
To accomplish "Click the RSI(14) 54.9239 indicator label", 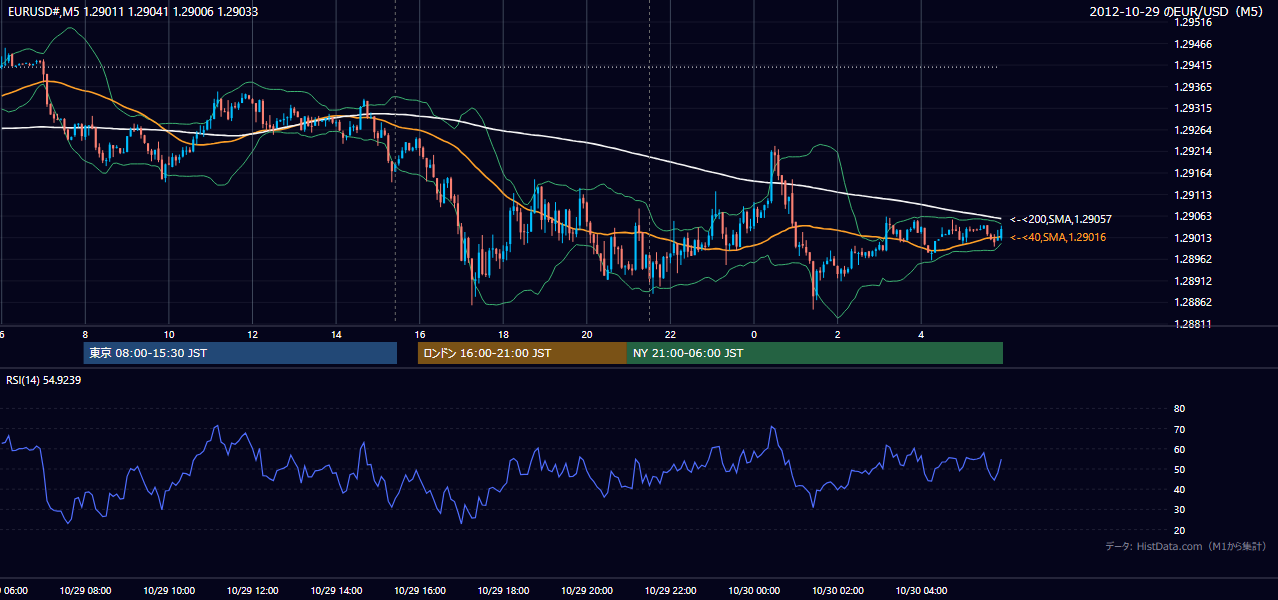I will 44,380.
